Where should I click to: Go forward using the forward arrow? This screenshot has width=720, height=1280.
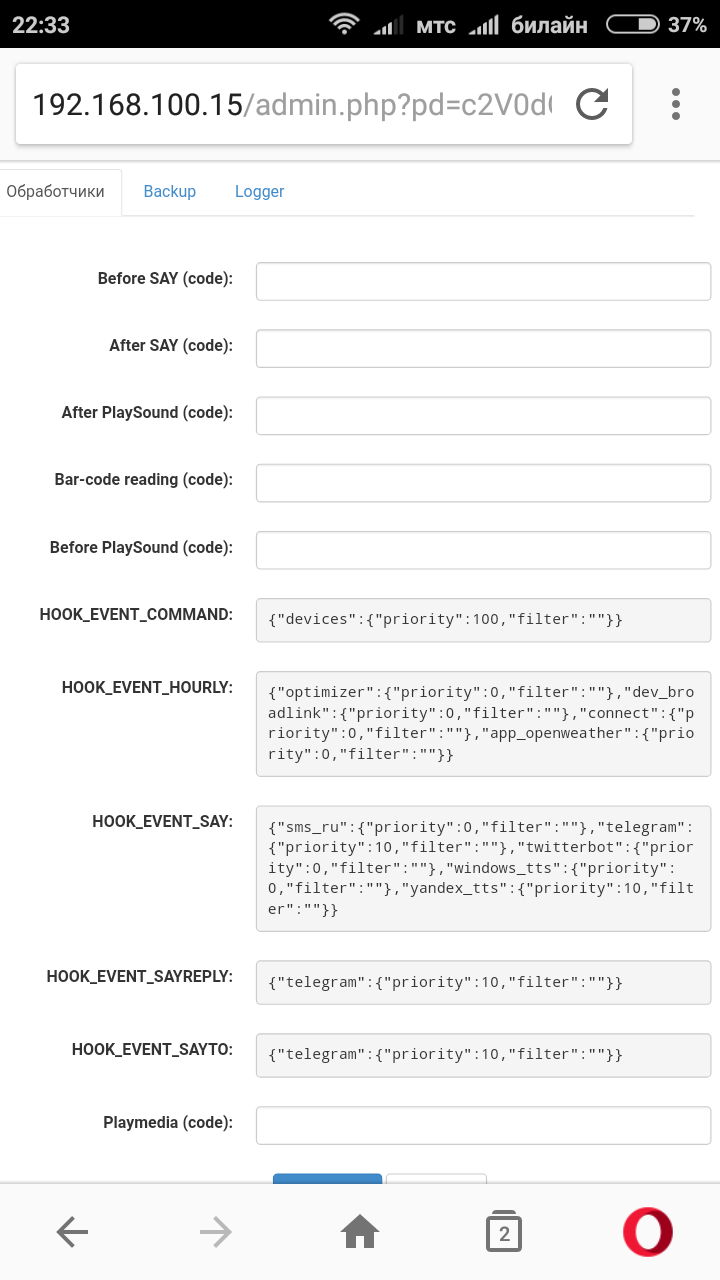pos(215,1231)
